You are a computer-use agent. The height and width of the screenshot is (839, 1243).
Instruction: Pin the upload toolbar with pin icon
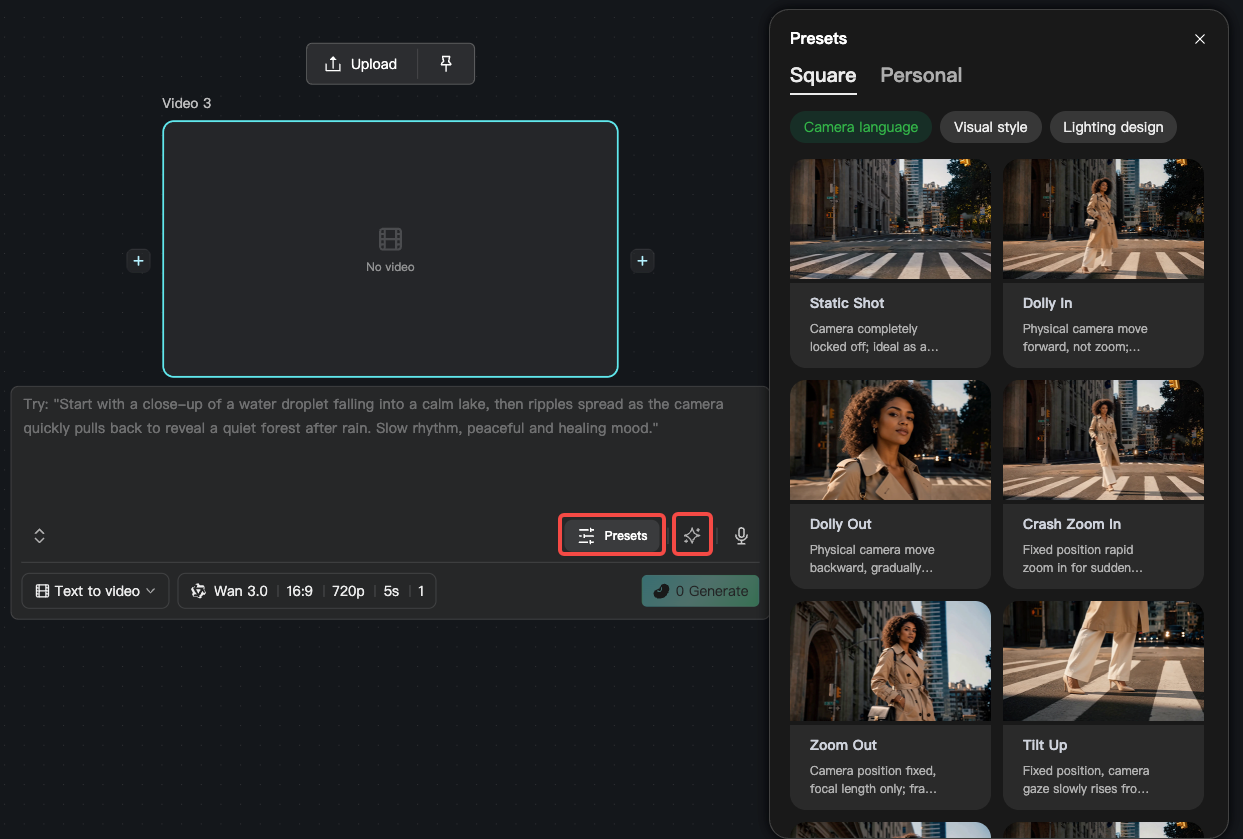pyautogui.click(x=446, y=64)
